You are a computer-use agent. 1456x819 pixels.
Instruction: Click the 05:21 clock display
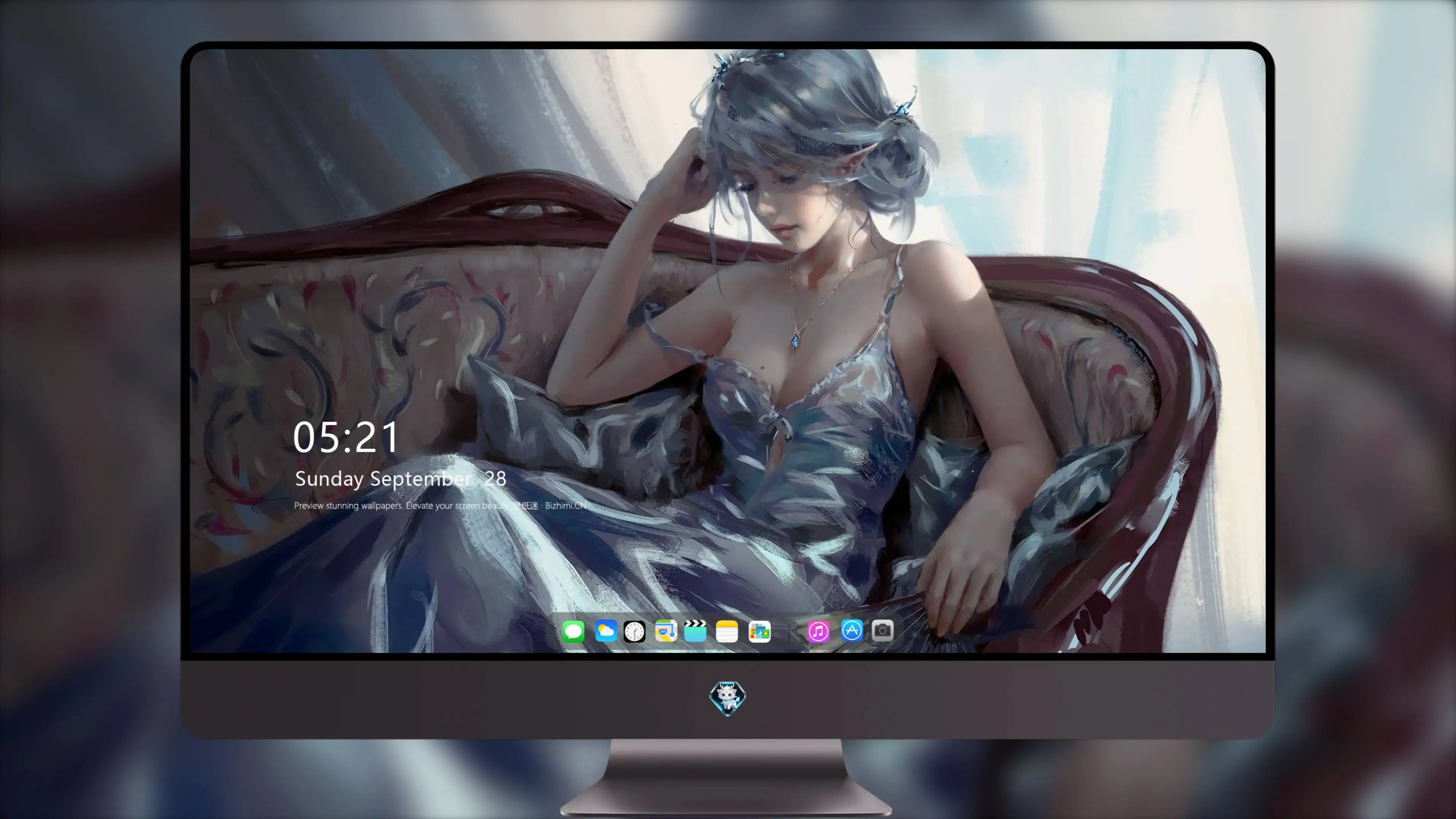point(345,438)
